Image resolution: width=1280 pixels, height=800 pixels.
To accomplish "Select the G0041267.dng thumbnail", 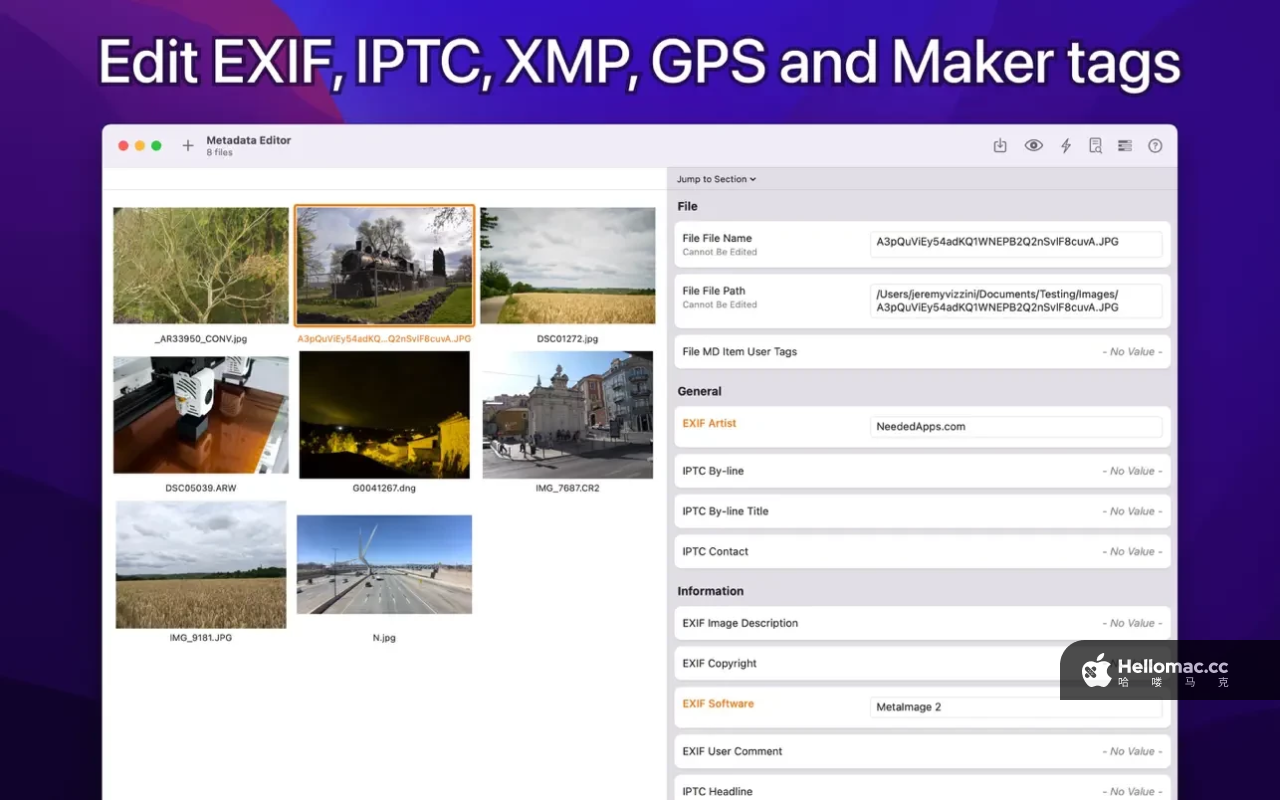I will (384, 415).
